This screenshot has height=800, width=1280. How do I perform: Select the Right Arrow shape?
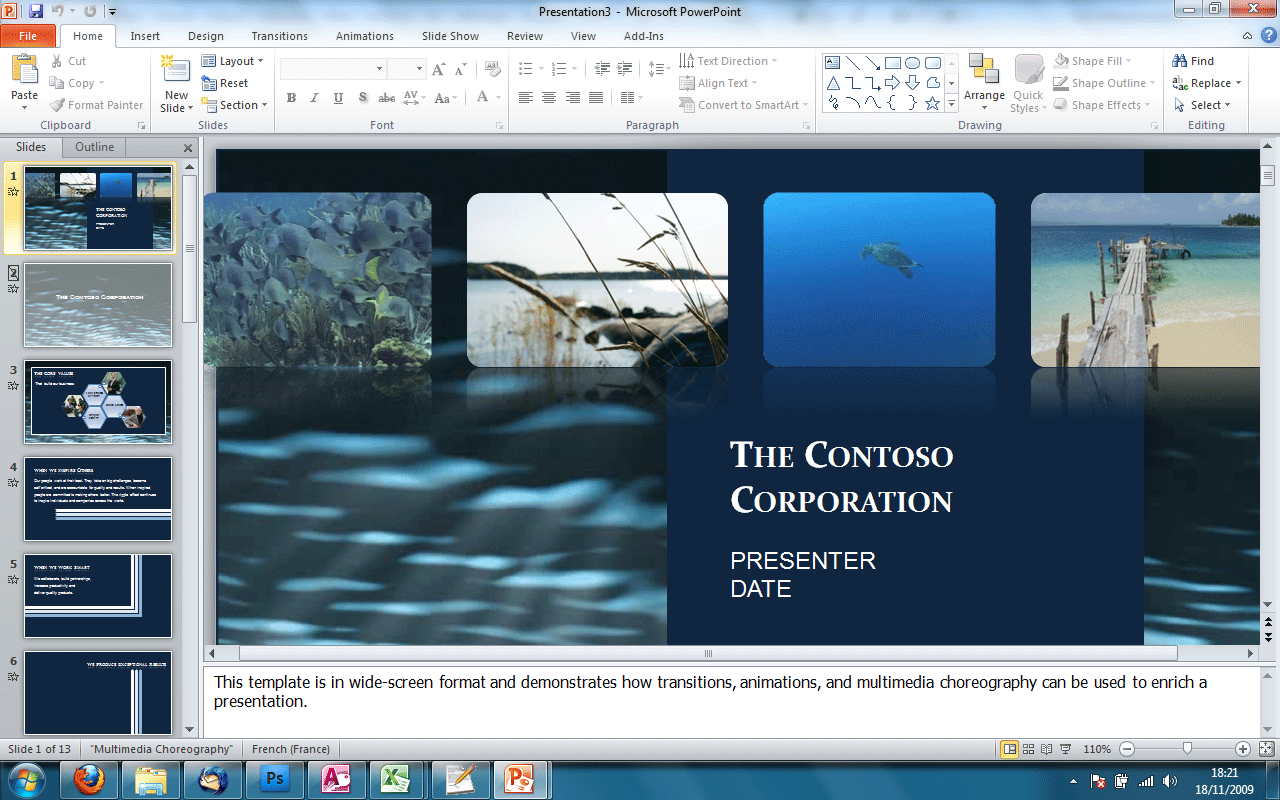(893, 82)
